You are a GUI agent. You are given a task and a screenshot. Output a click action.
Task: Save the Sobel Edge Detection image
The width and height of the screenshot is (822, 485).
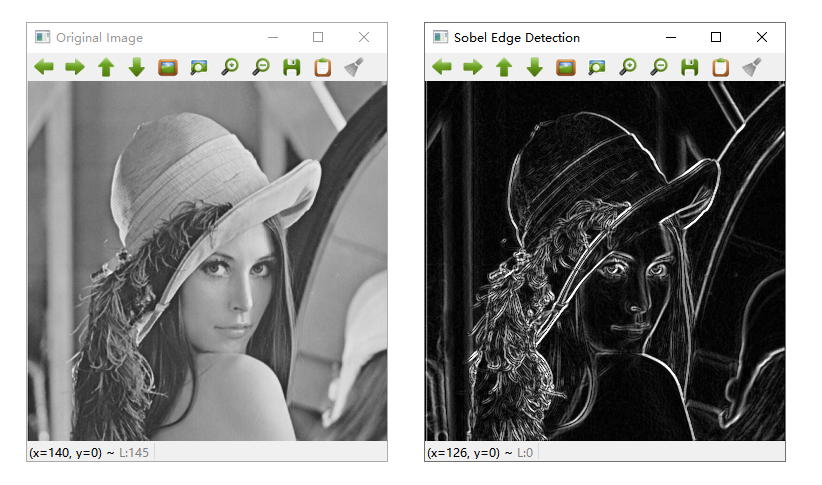pos(689,67)
